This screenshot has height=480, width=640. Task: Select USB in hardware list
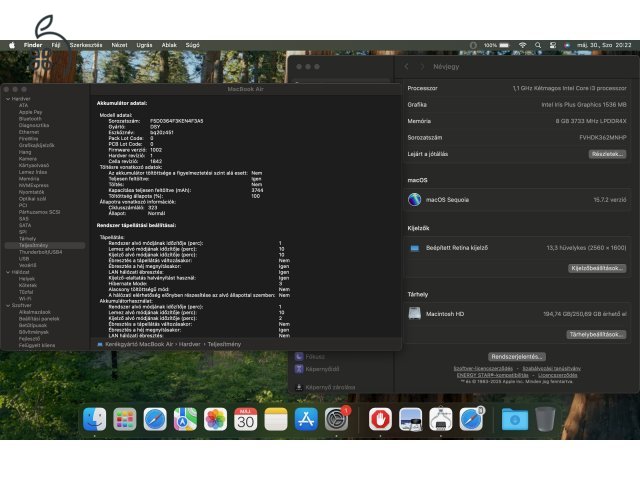coord(24,258)
